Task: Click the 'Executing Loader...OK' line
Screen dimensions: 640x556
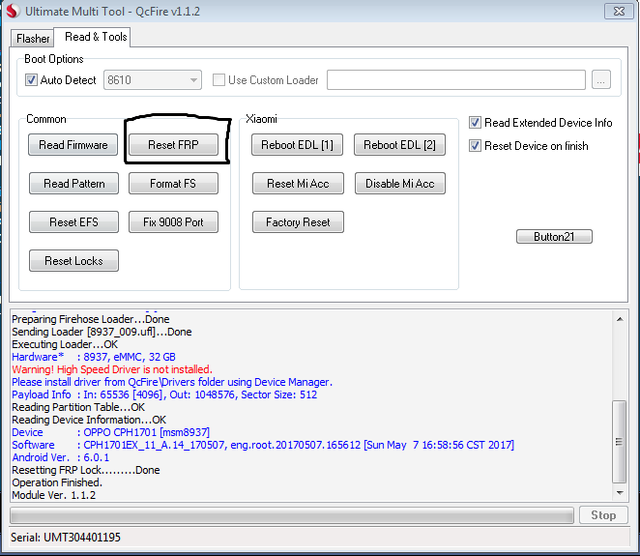Action: (64, 345)
